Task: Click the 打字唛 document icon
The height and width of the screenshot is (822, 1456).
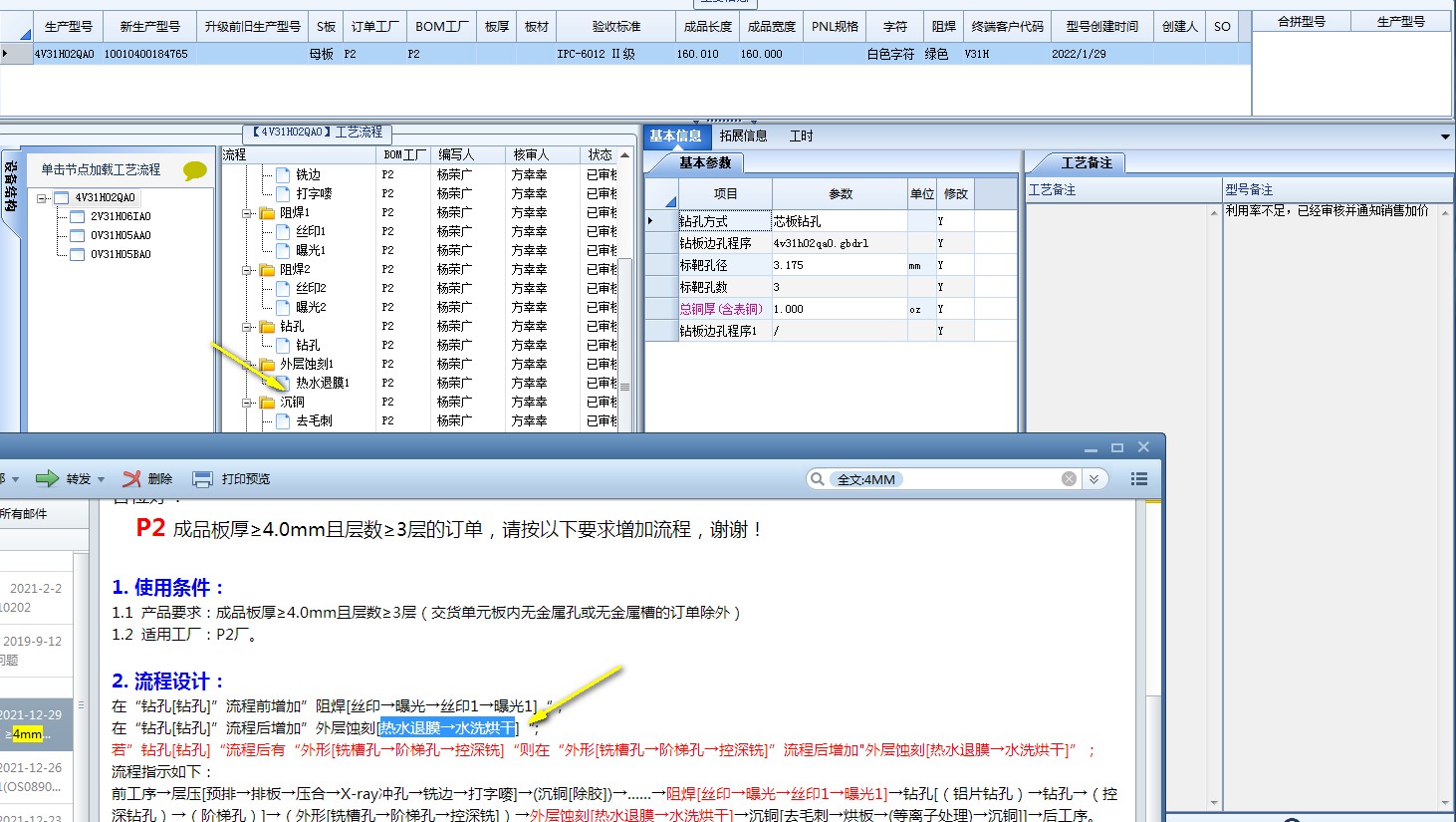Action: click(x=283, y=193)
